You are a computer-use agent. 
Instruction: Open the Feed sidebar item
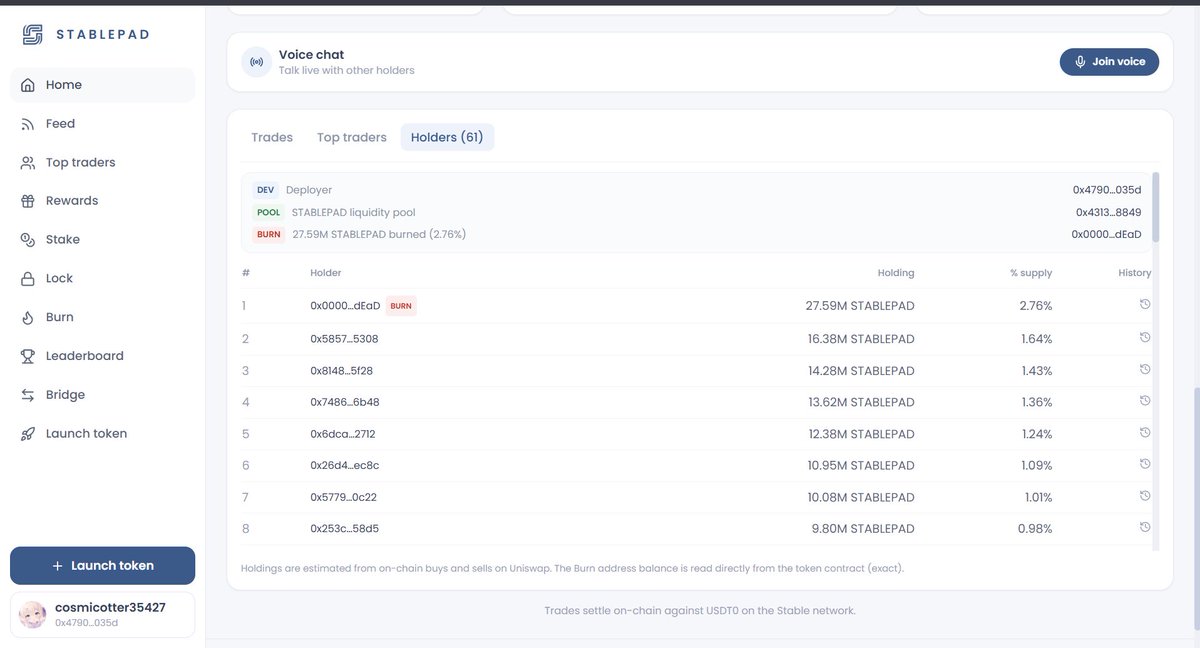pyautogui.click(x=102, y=124)
